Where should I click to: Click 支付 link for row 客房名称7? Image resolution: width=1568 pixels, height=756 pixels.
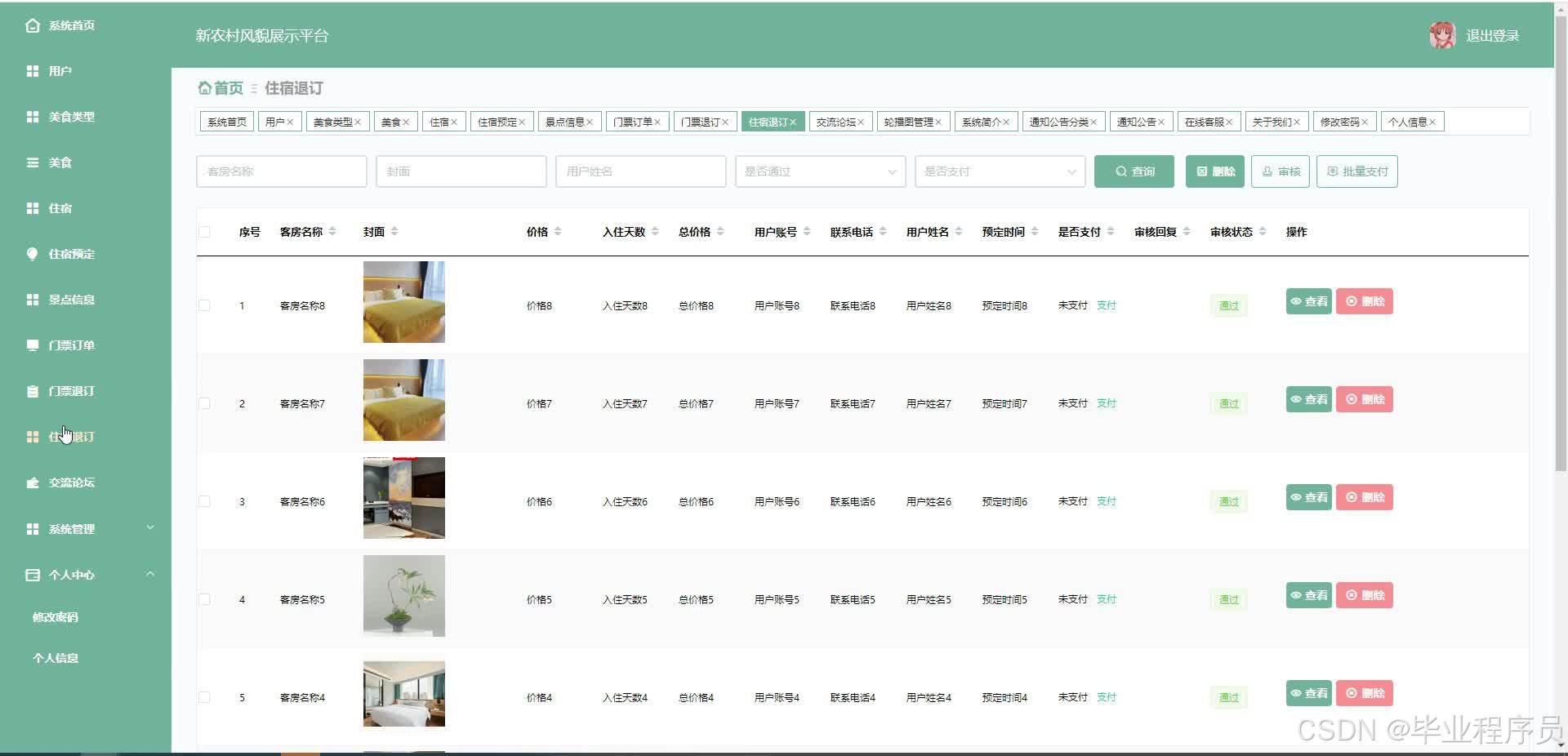coord(1107,403)
